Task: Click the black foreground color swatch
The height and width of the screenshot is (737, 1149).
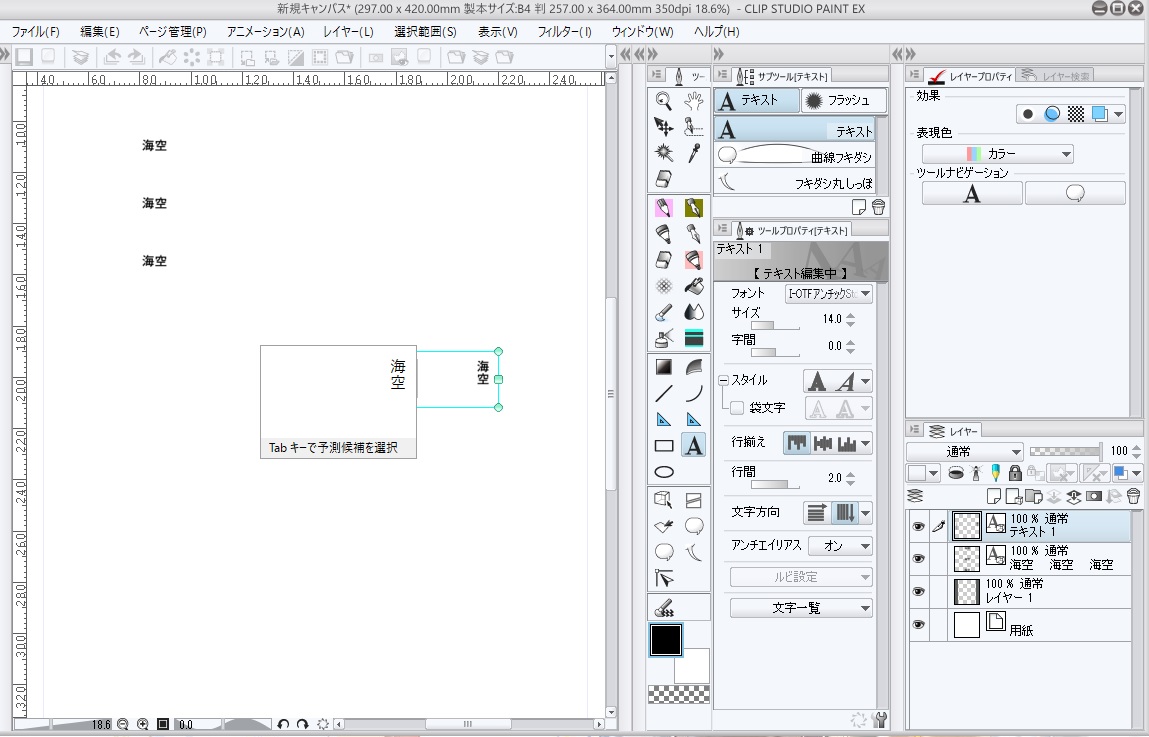Action: tap(666, 640)
